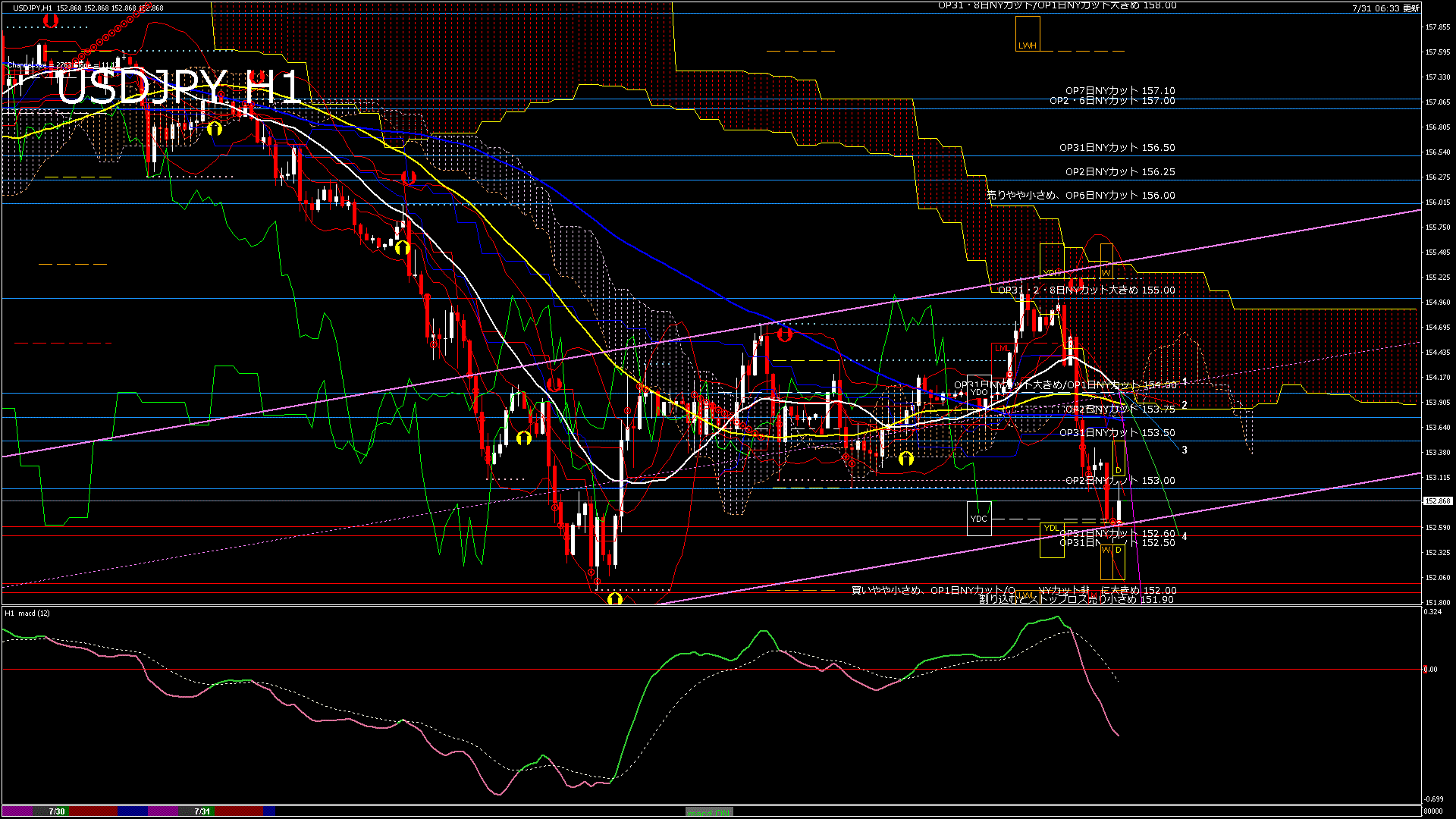Click the YDC marker box
The width and height of the screenshot is (1456, 819).
point(979,519)
